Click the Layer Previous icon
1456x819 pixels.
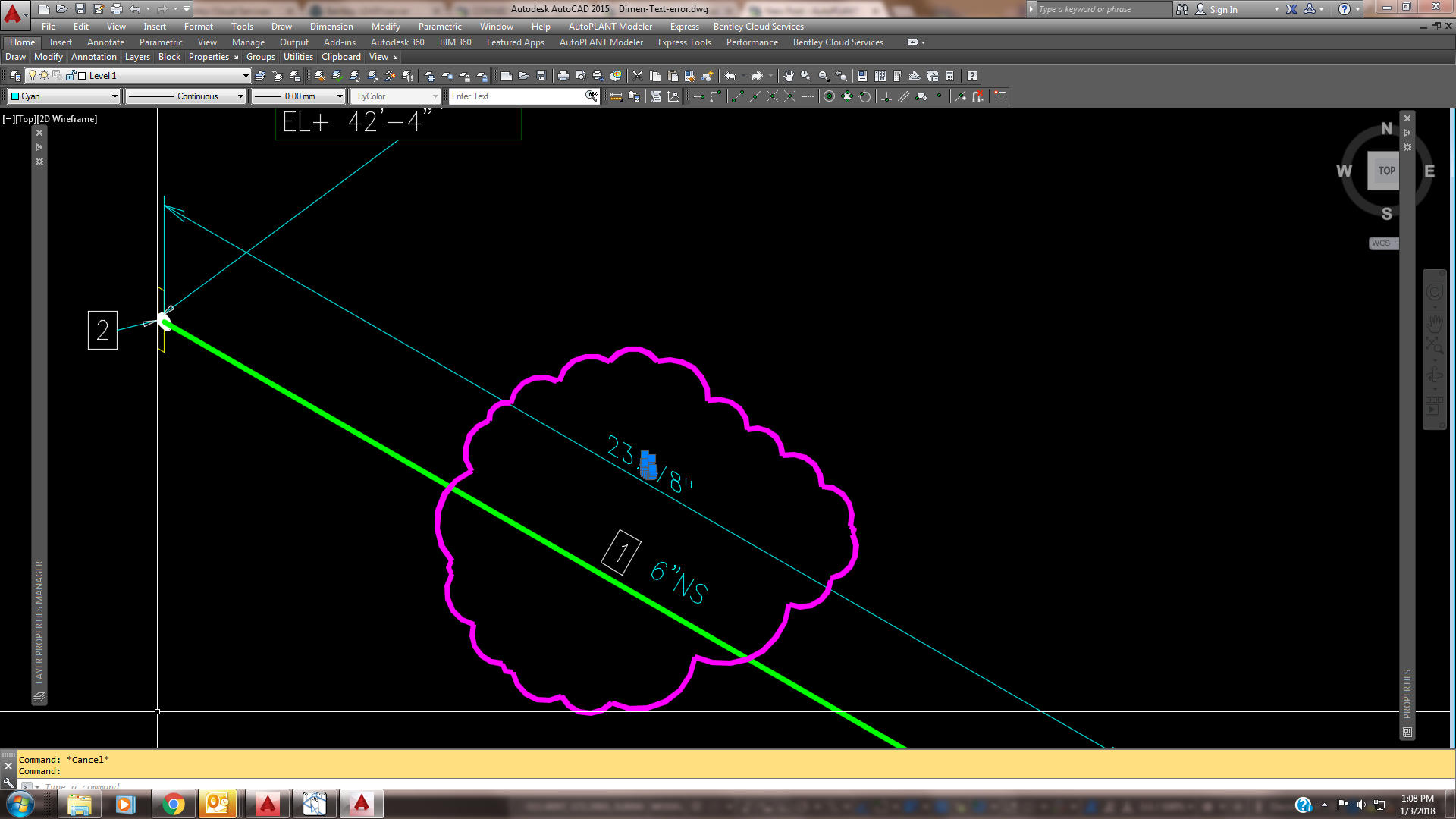(278, 76)
